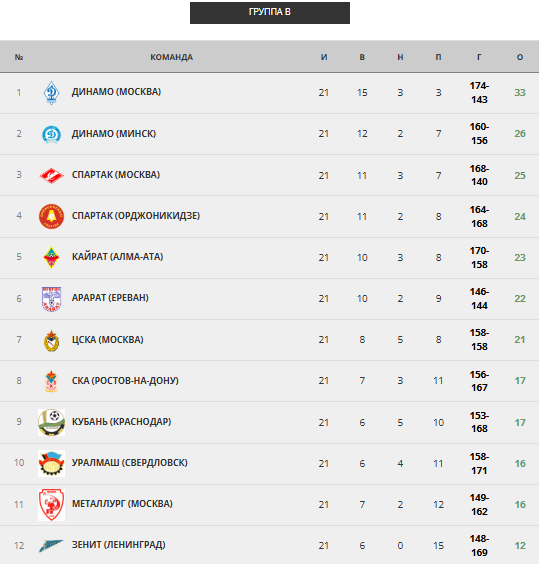The height and width of the screenshot is (564, 544).
Task: Click the Кубань (Краснодар) football logo
Action: (x=51, y=422)
